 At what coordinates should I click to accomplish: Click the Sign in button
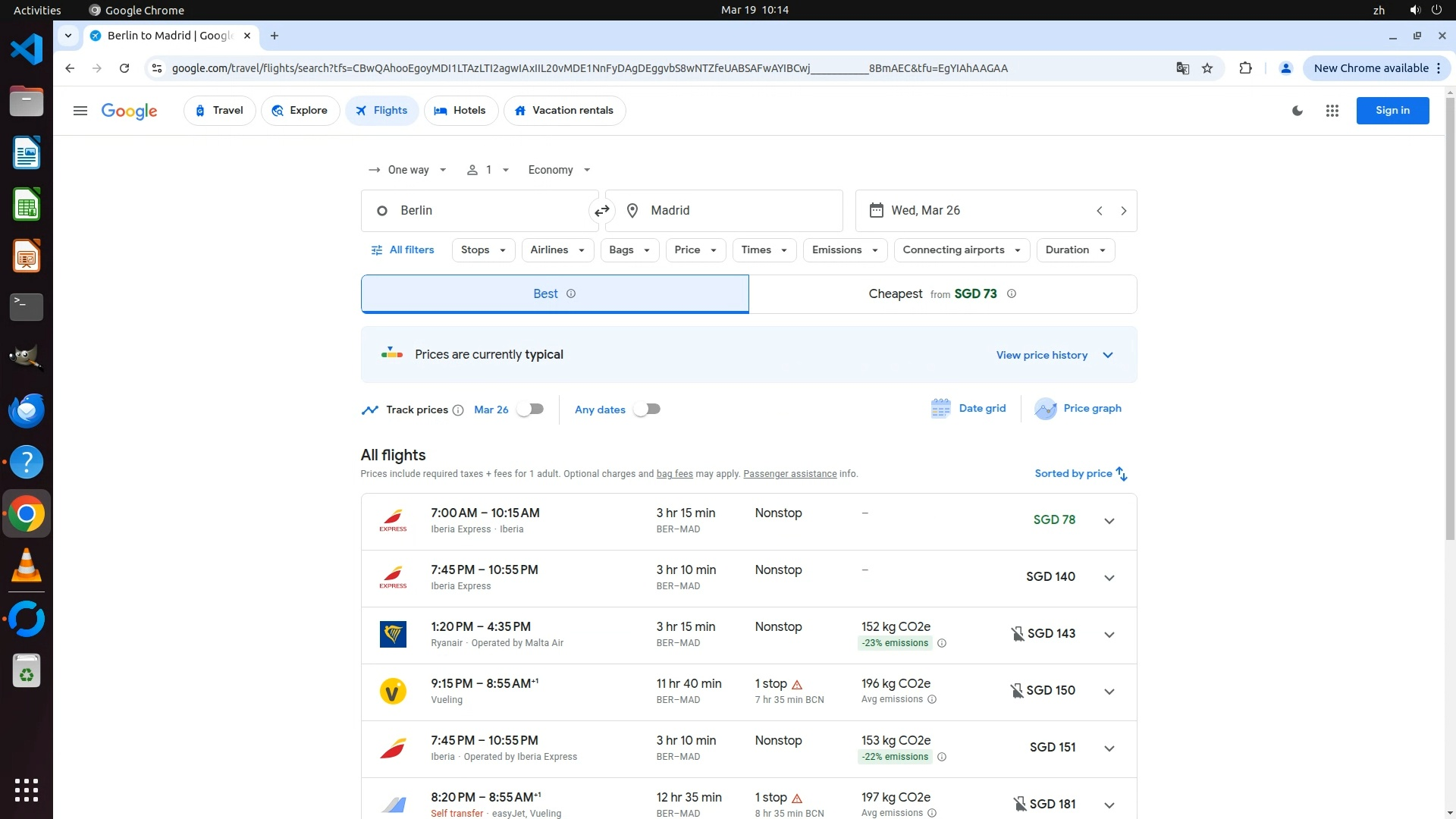(1392, 111)
